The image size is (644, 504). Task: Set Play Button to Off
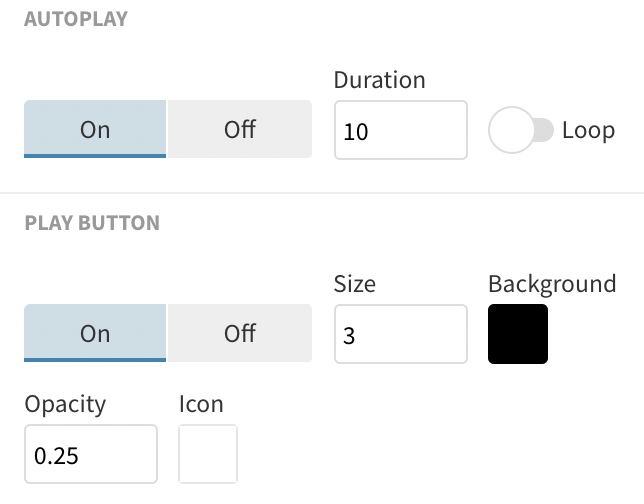(239, 333)
